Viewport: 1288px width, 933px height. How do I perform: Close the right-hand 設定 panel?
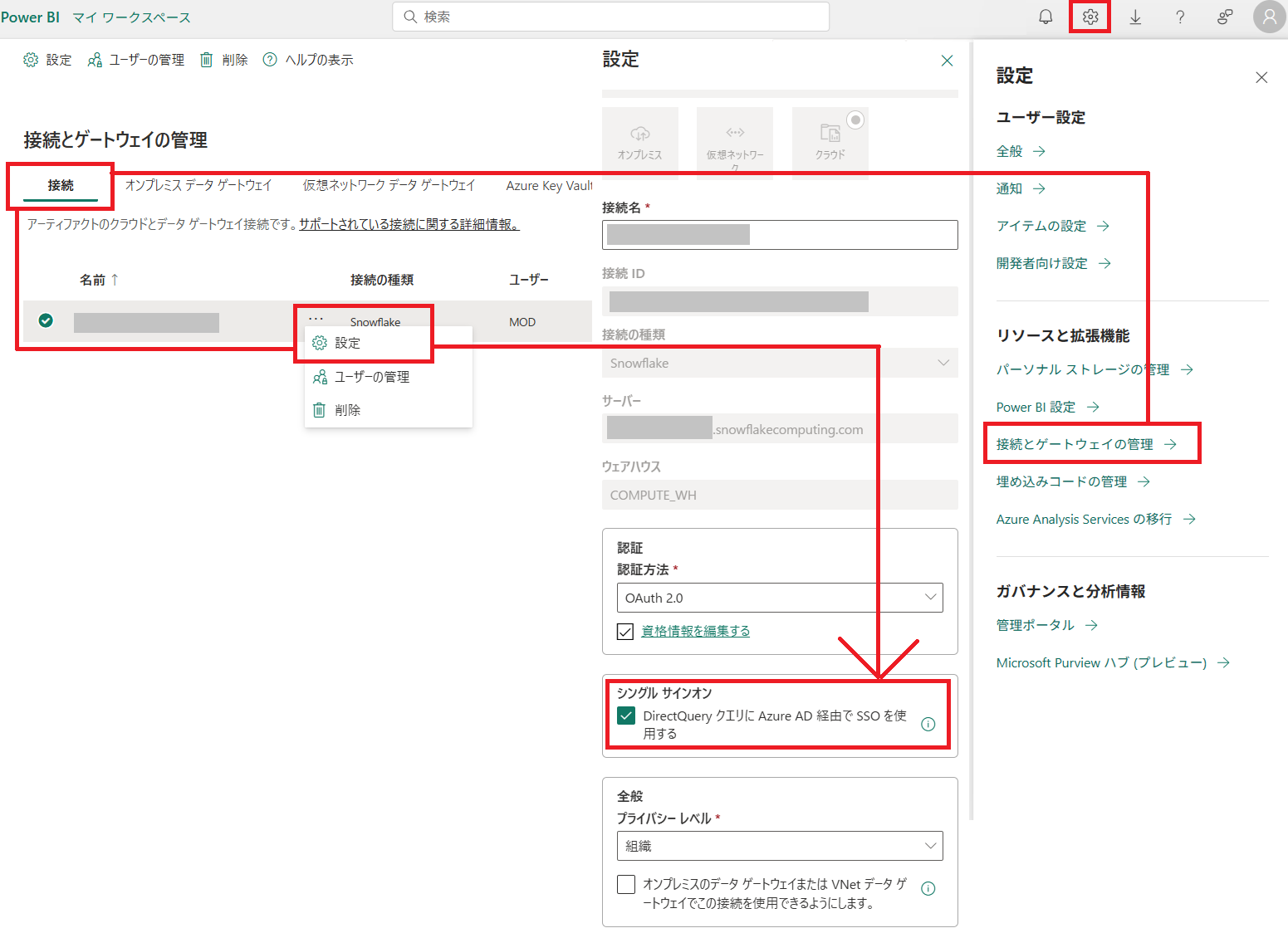[1261, 77]
